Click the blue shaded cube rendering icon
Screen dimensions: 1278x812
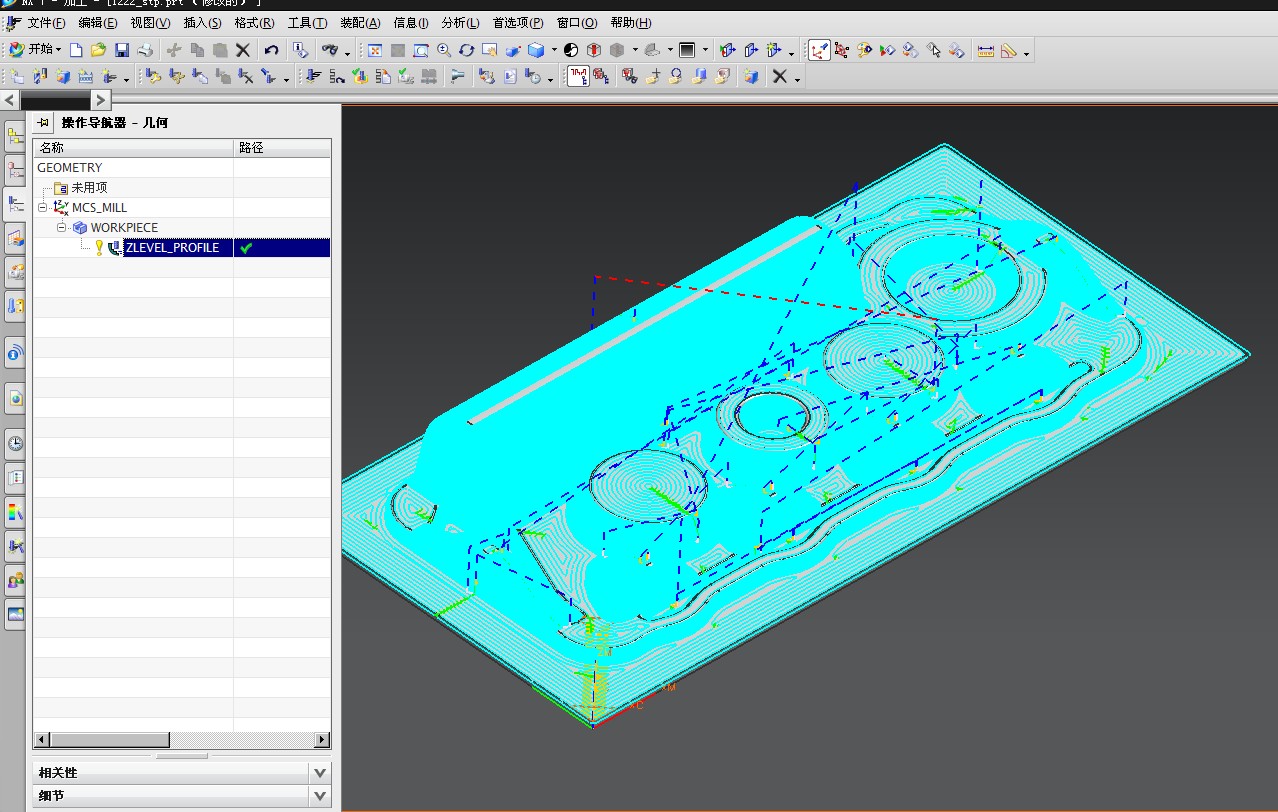pyautogui.click(x=536, y=49)
